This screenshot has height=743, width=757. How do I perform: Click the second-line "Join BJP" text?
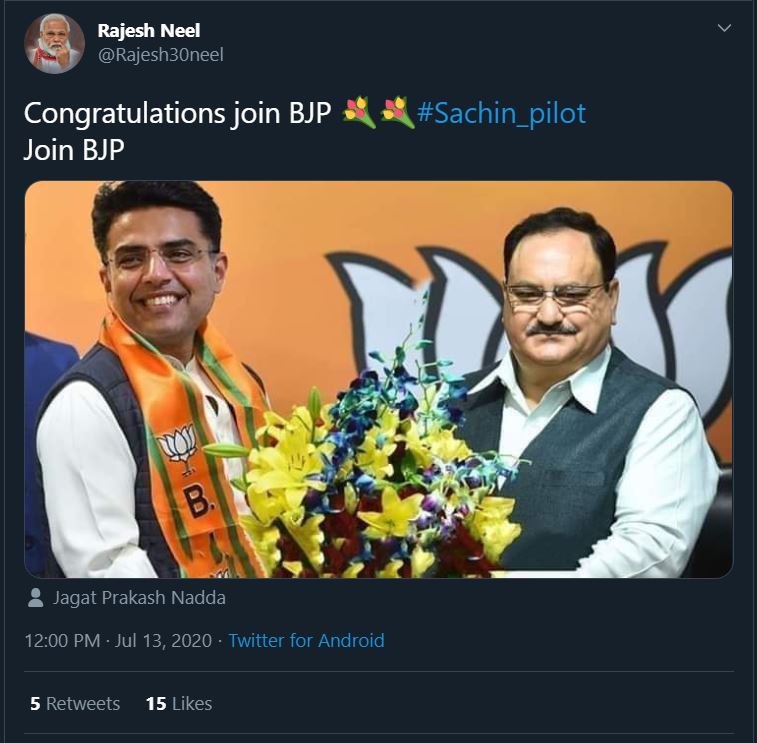(x=74, y=149)
